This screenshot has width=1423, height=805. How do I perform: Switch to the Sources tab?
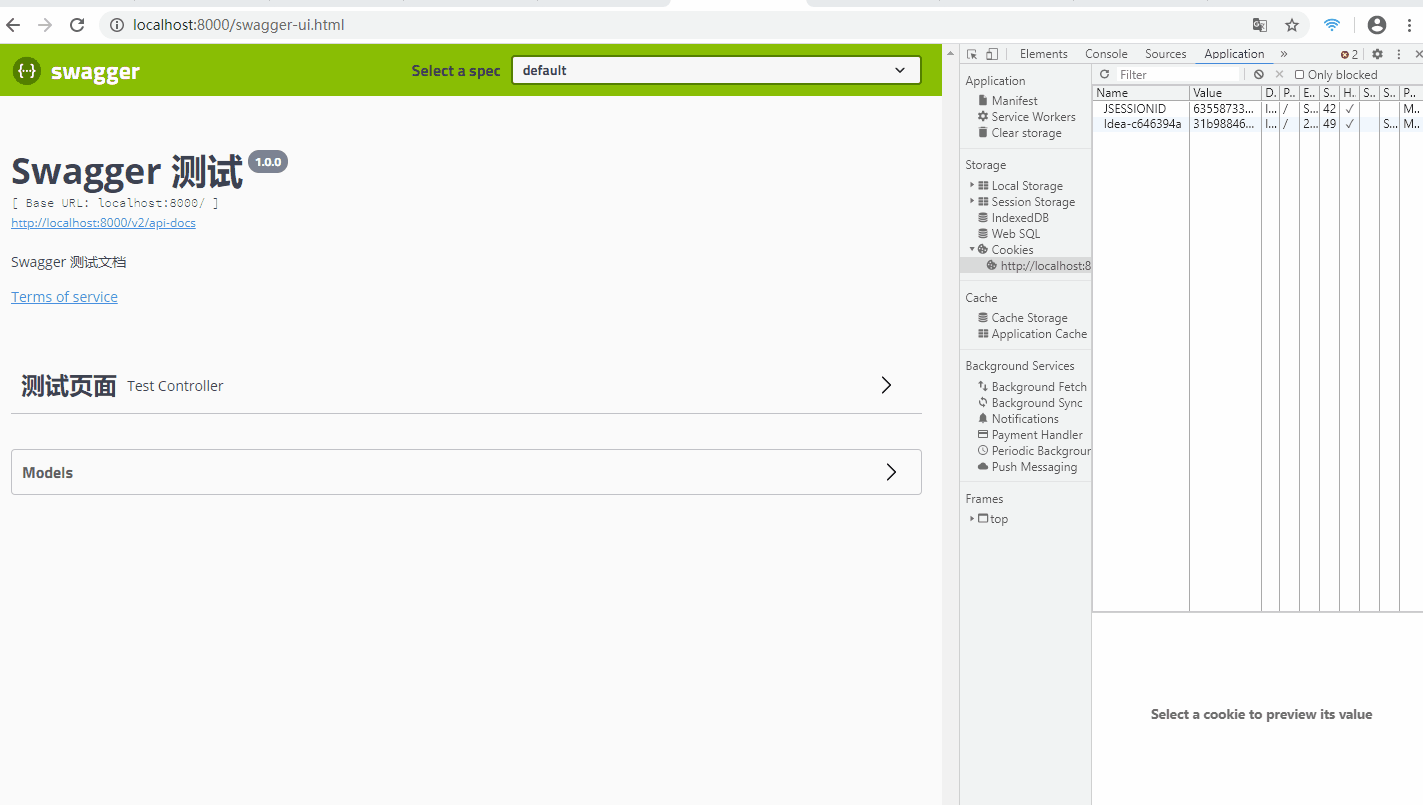point(1166,54)
